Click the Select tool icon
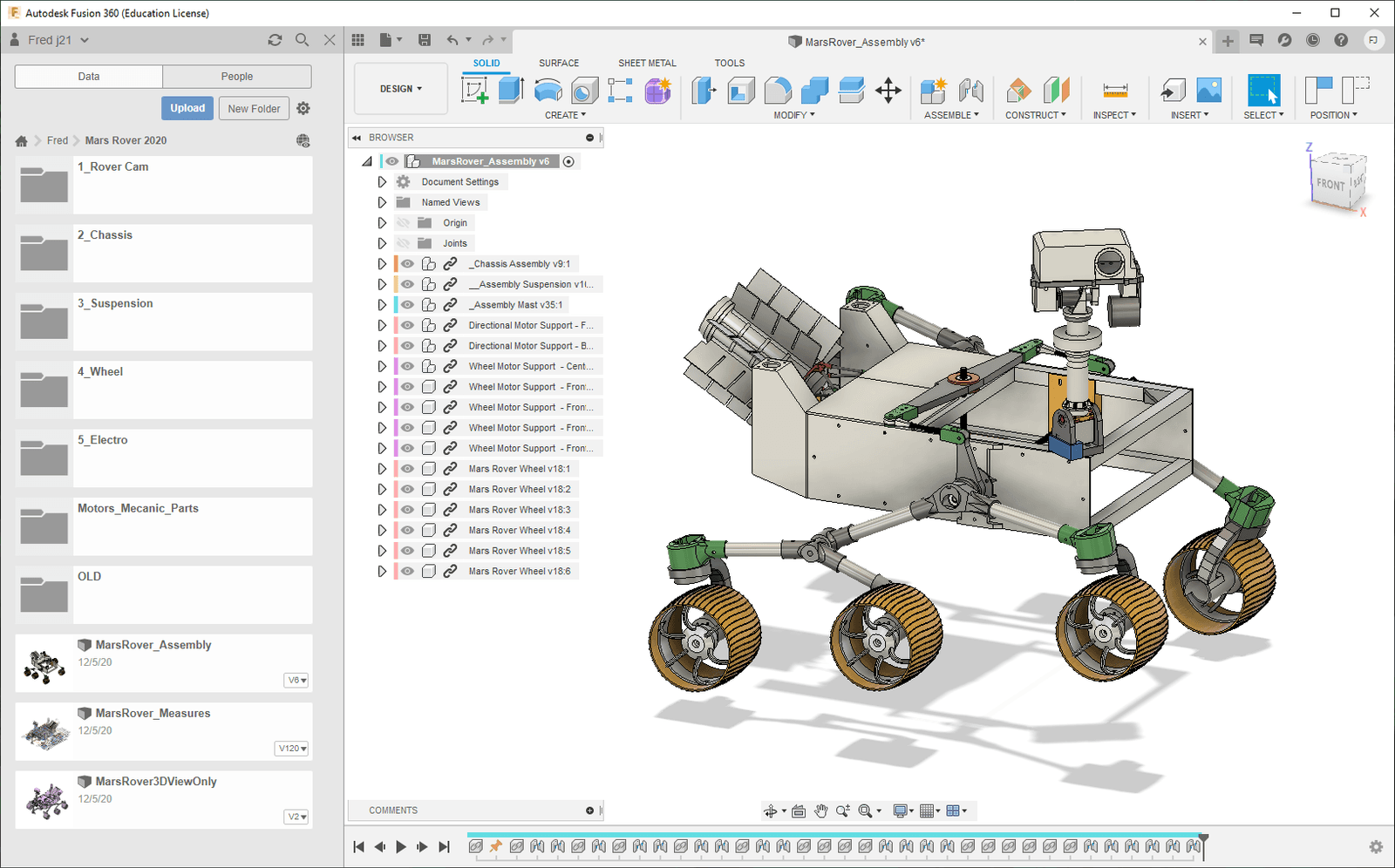Screen dimensions: 1395x868 tap(1263, 90)
